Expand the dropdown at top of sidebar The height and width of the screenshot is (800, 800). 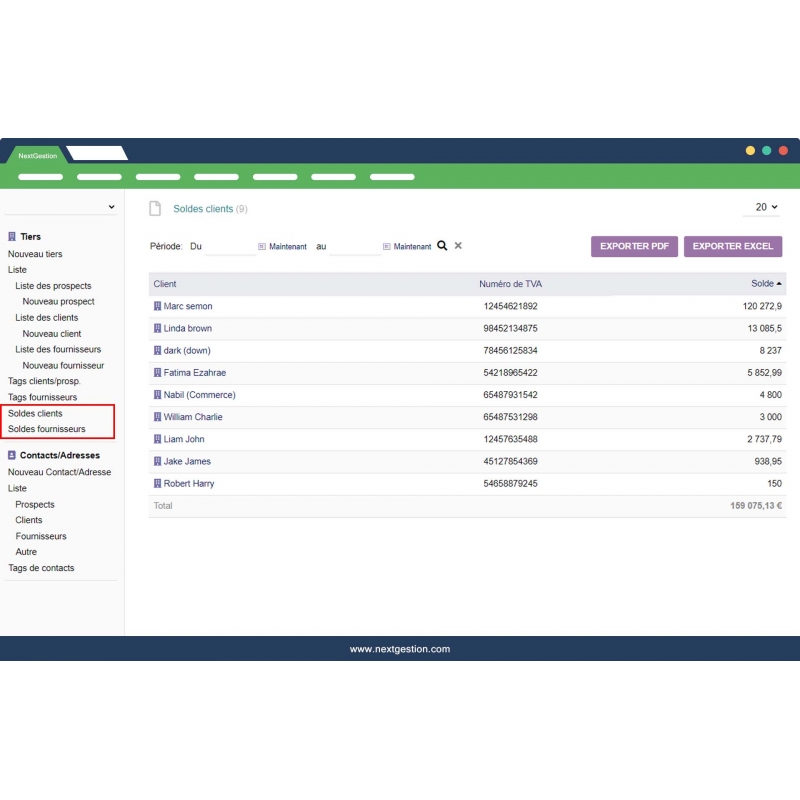click(x=111, y=207)
